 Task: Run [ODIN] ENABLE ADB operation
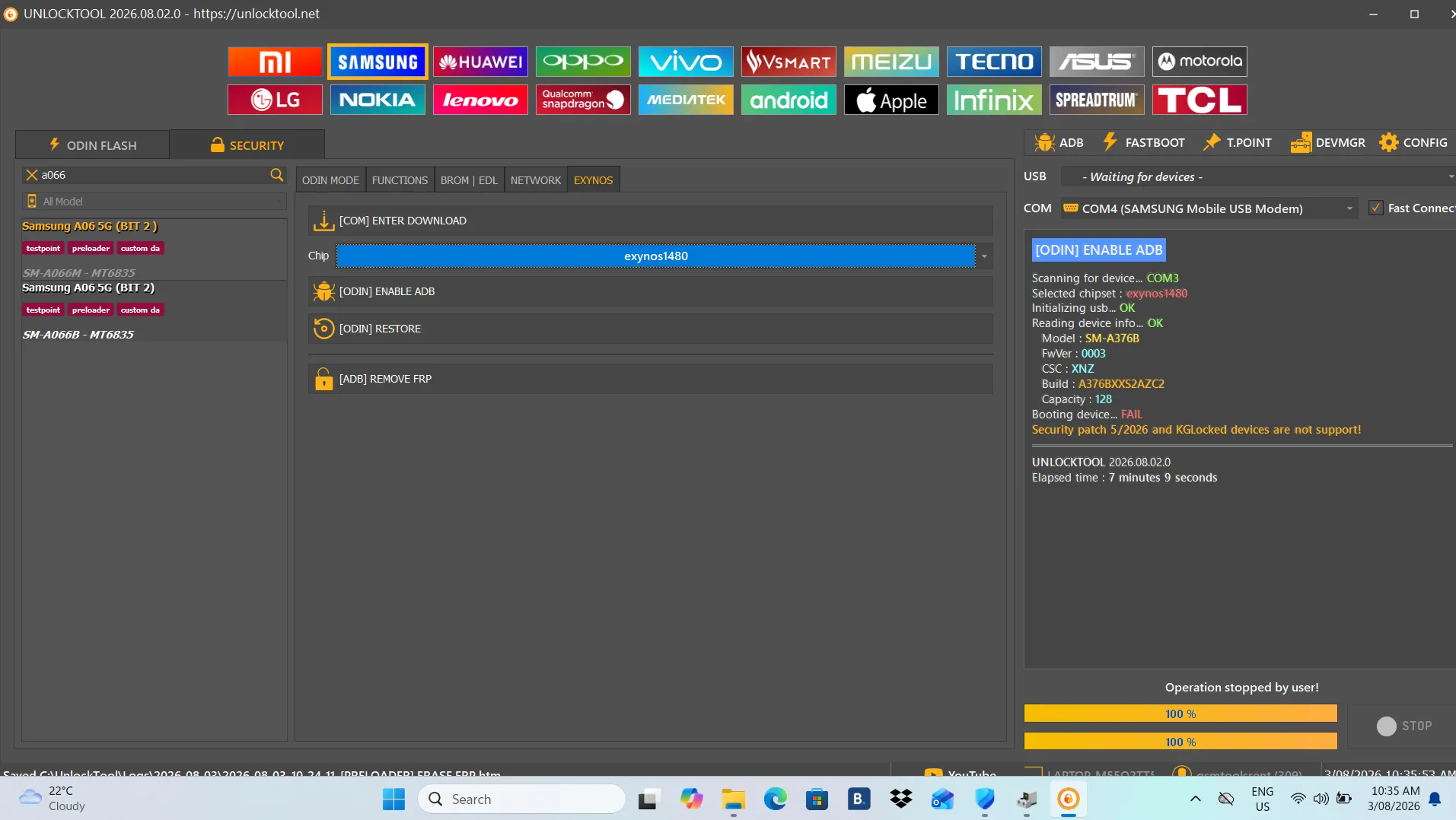650,291
